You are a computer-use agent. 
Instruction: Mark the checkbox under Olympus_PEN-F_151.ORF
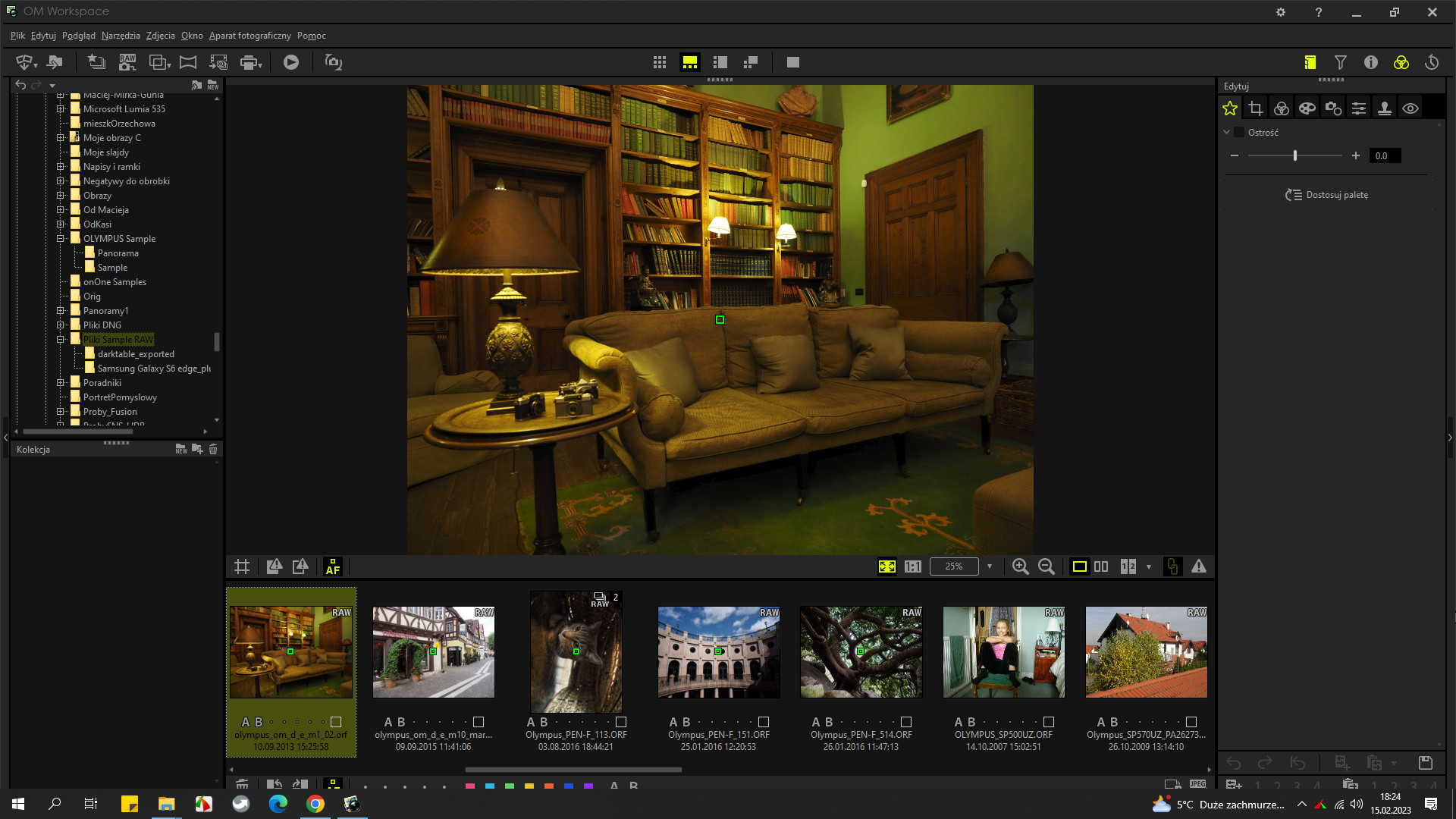tap(764, 722)
